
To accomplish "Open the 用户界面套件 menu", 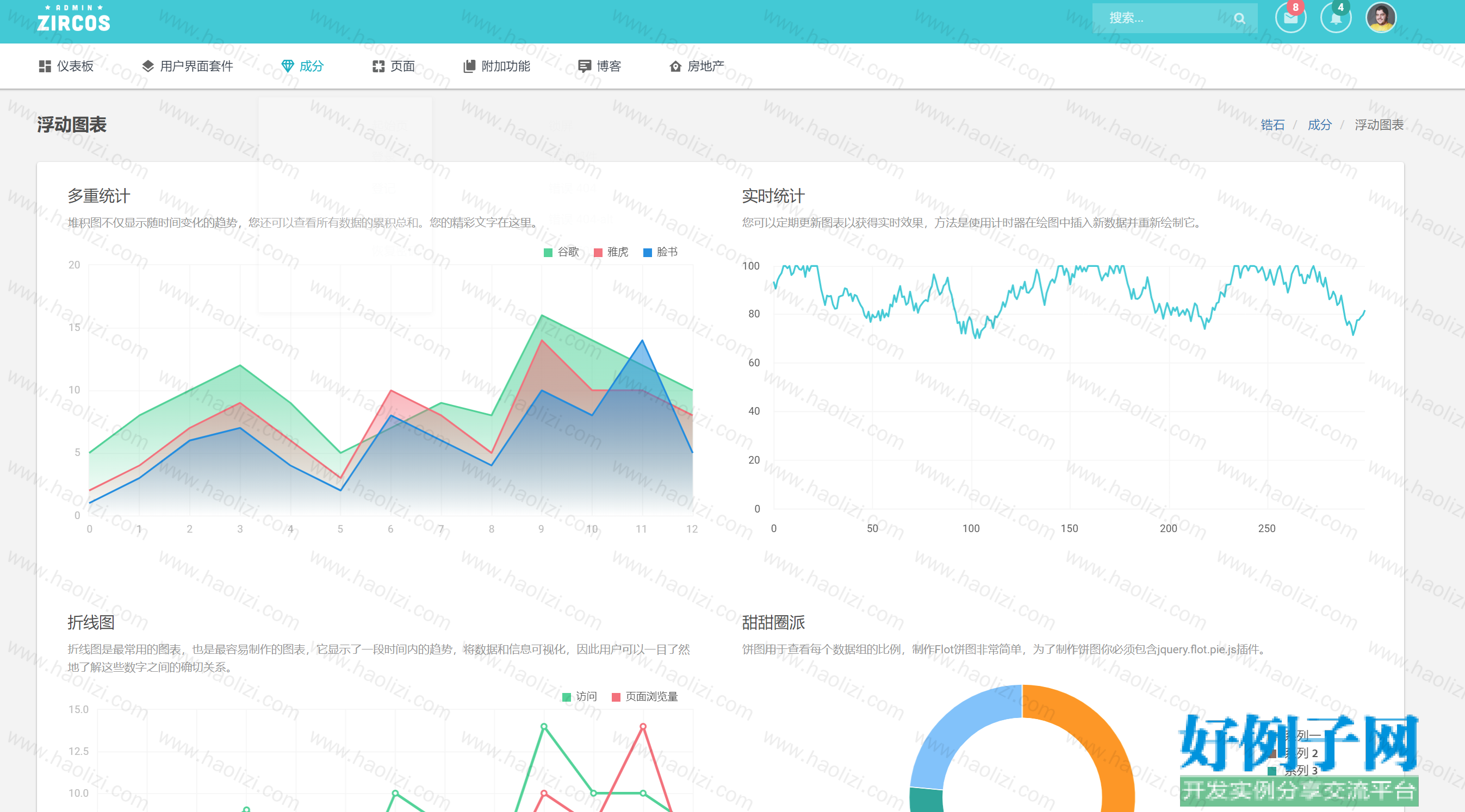I will coord(187,66).
